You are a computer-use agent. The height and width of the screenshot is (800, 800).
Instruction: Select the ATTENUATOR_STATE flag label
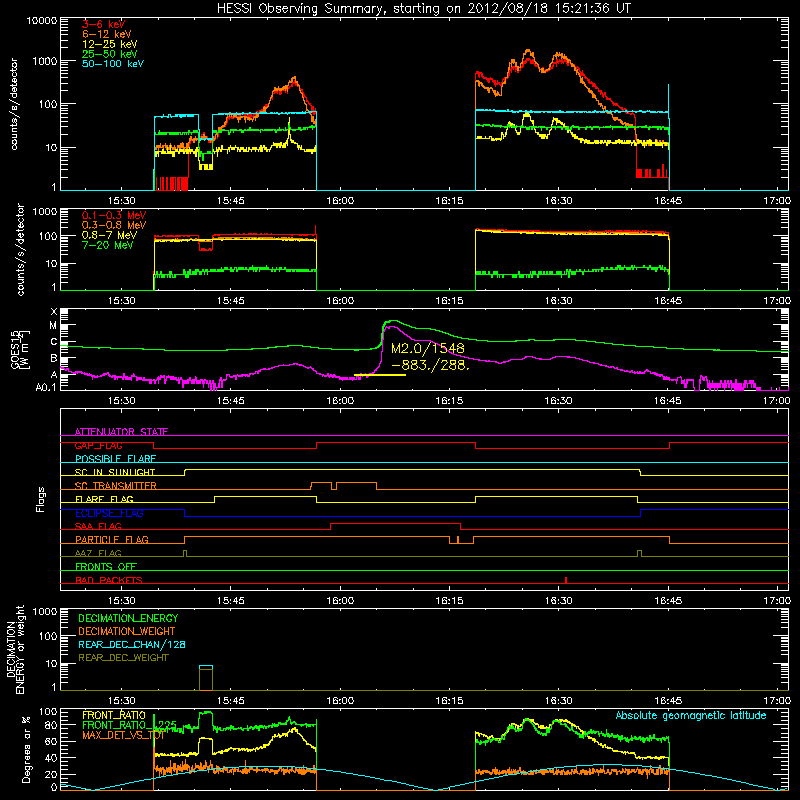[x=121, y=432]
